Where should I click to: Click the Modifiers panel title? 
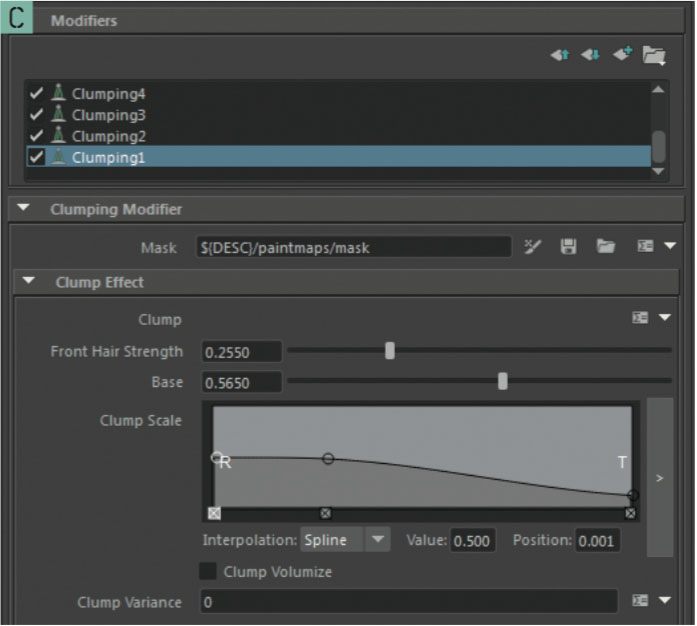[x=84, y=21]
